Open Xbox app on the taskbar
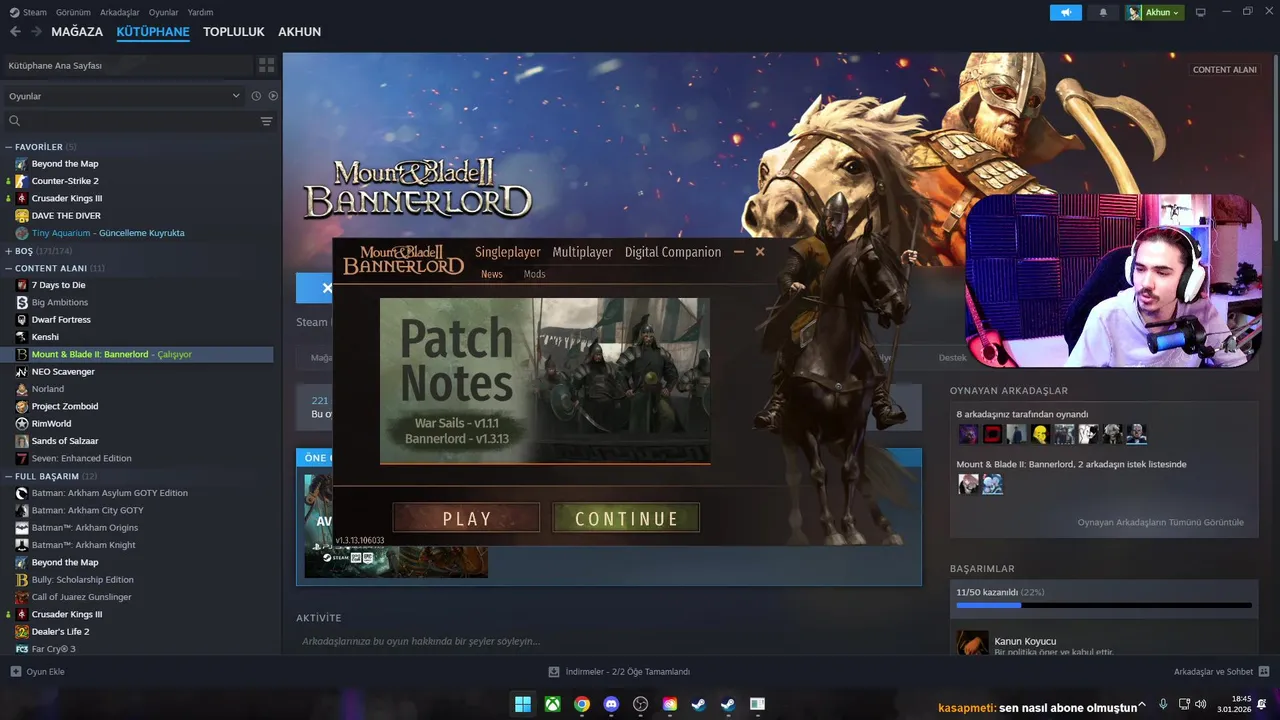1280x720 pixels. 552,704
